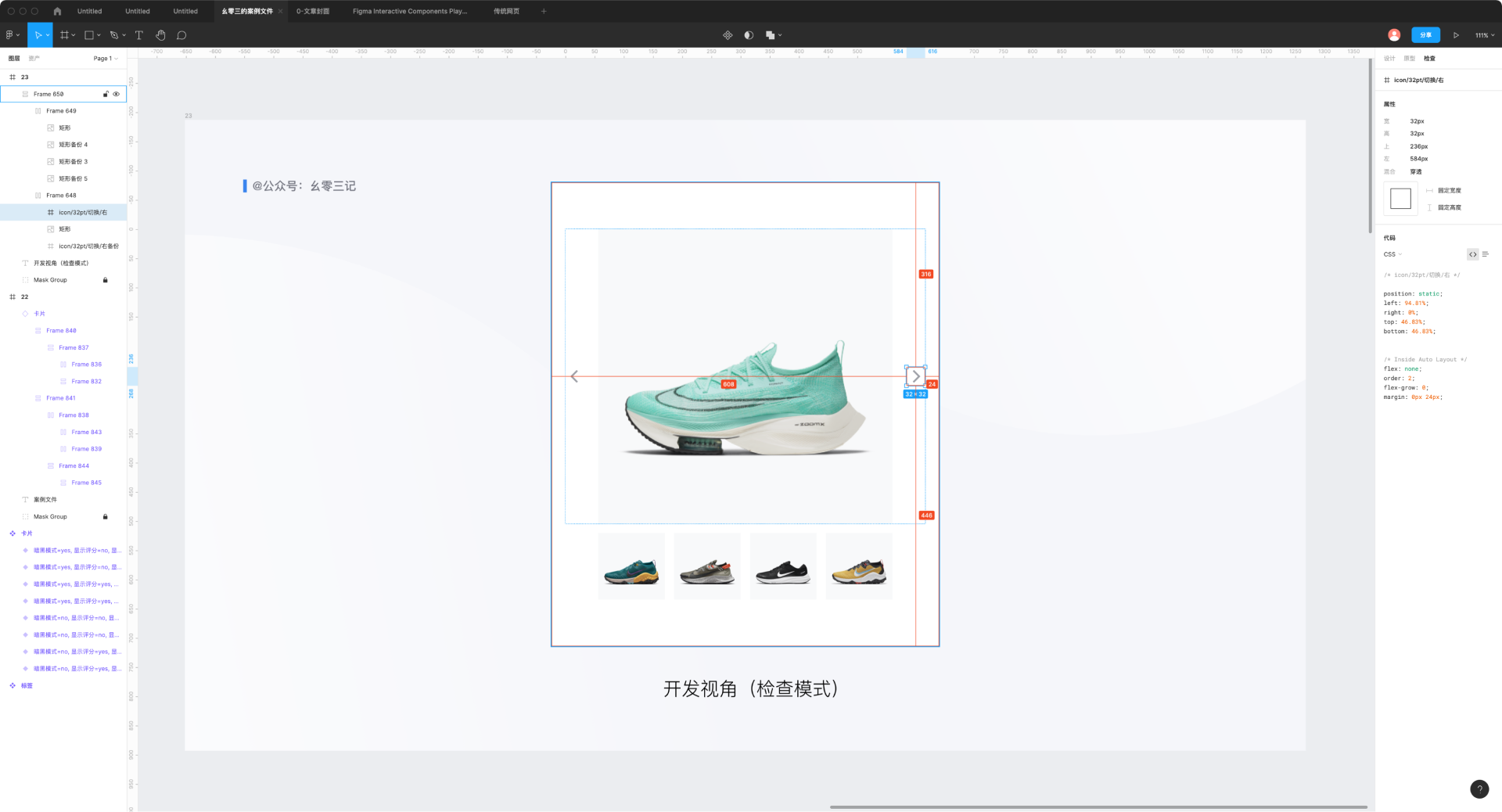Click the mask icon in toolbar
This screenshot has width=1502, height=812.
coord(749,35)
